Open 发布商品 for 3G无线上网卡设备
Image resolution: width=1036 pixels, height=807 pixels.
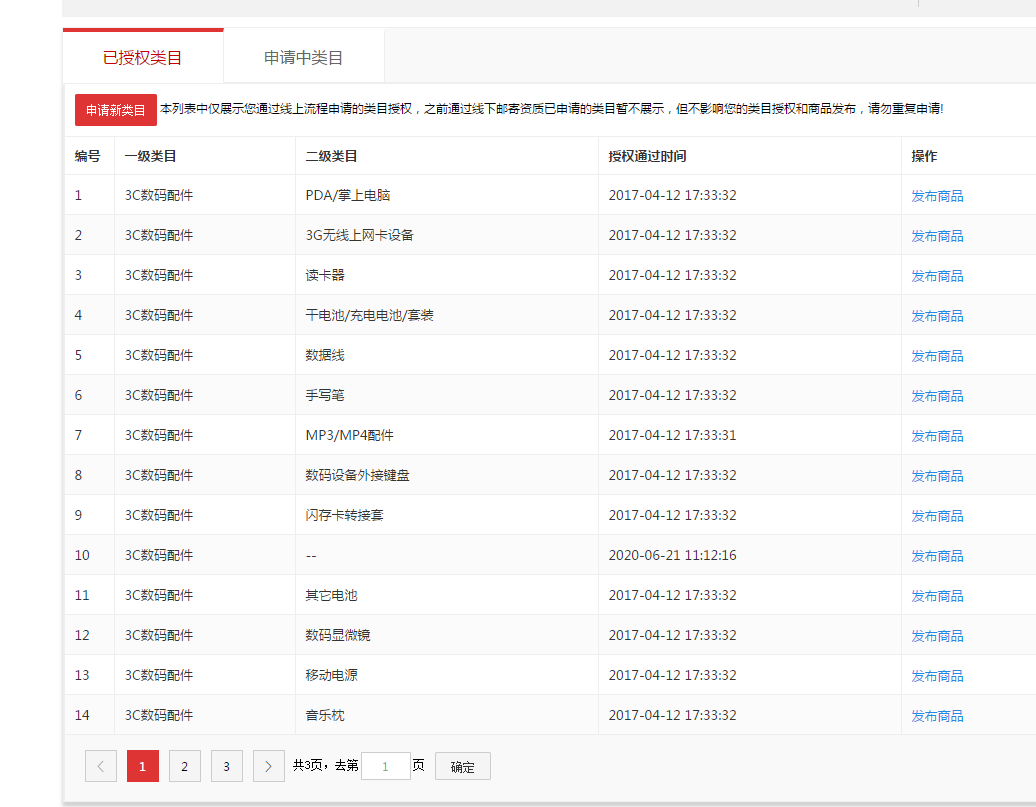click(936, 235)
